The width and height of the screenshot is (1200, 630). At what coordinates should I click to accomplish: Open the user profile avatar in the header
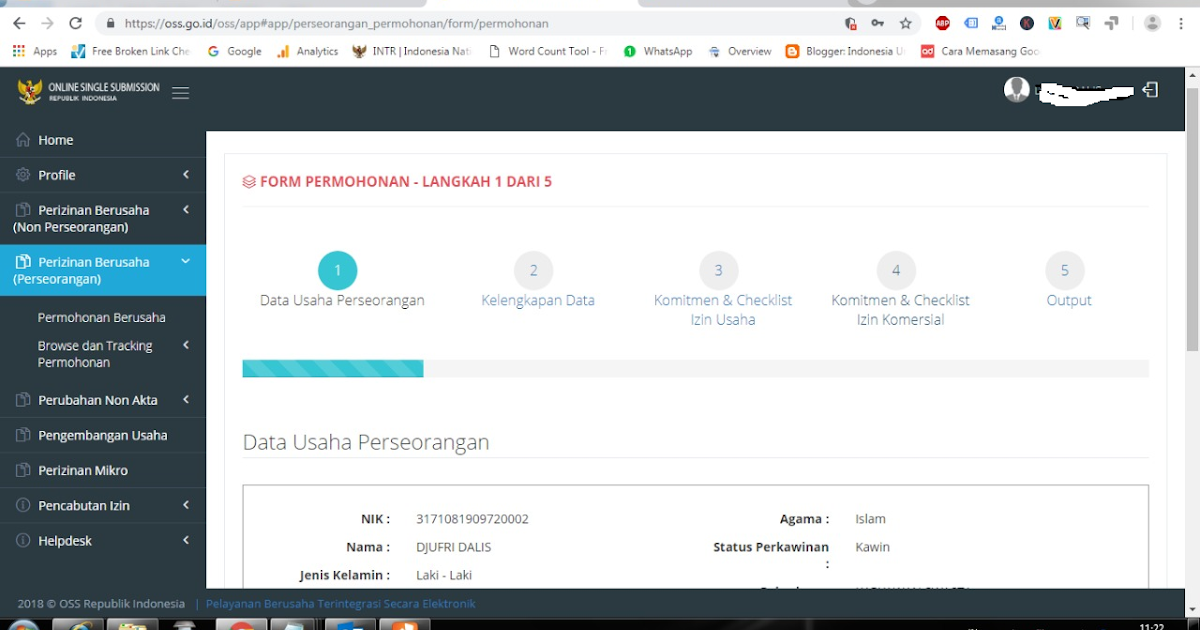click(1016, 89)
